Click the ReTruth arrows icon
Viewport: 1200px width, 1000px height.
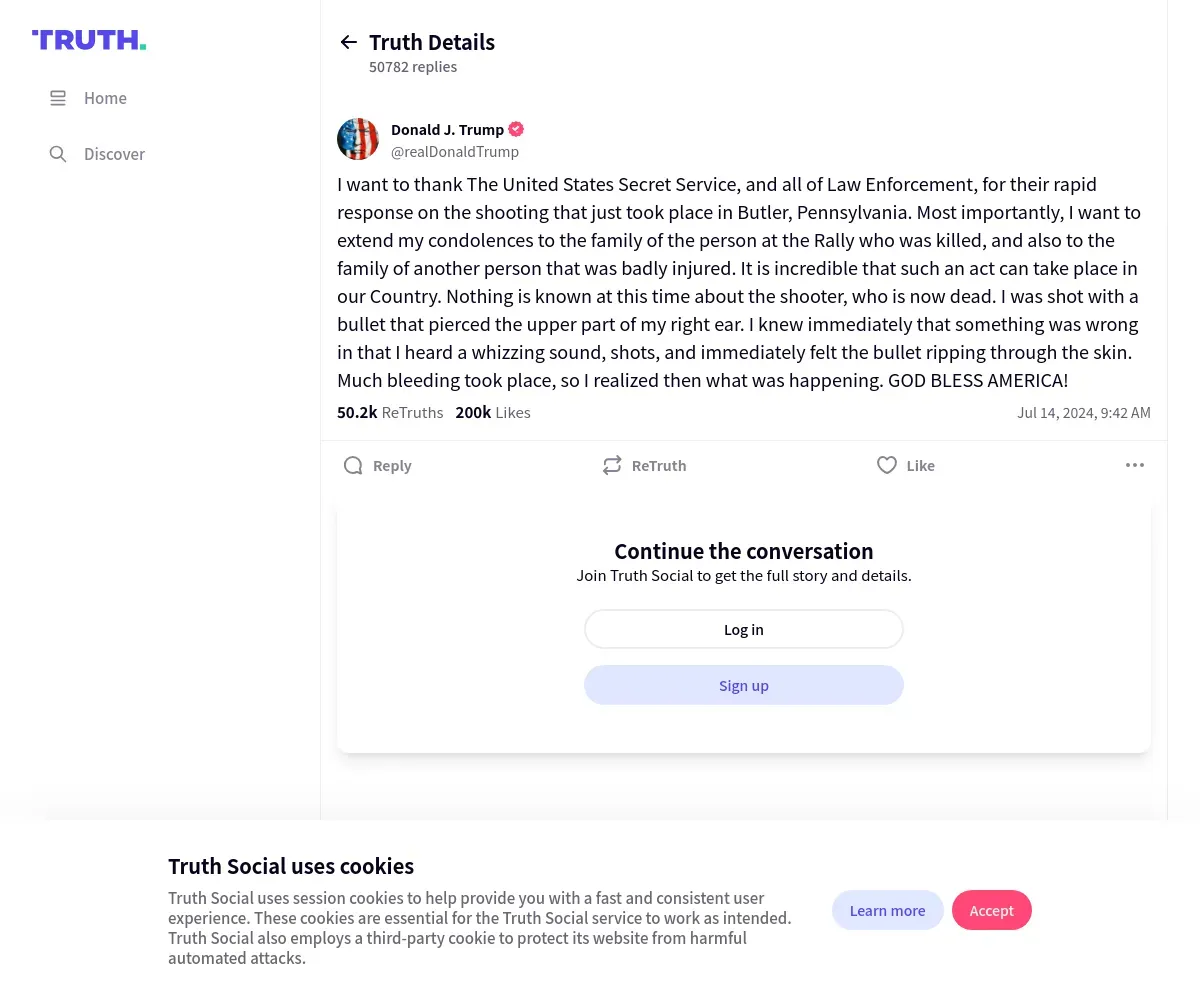tap(612, 465)
